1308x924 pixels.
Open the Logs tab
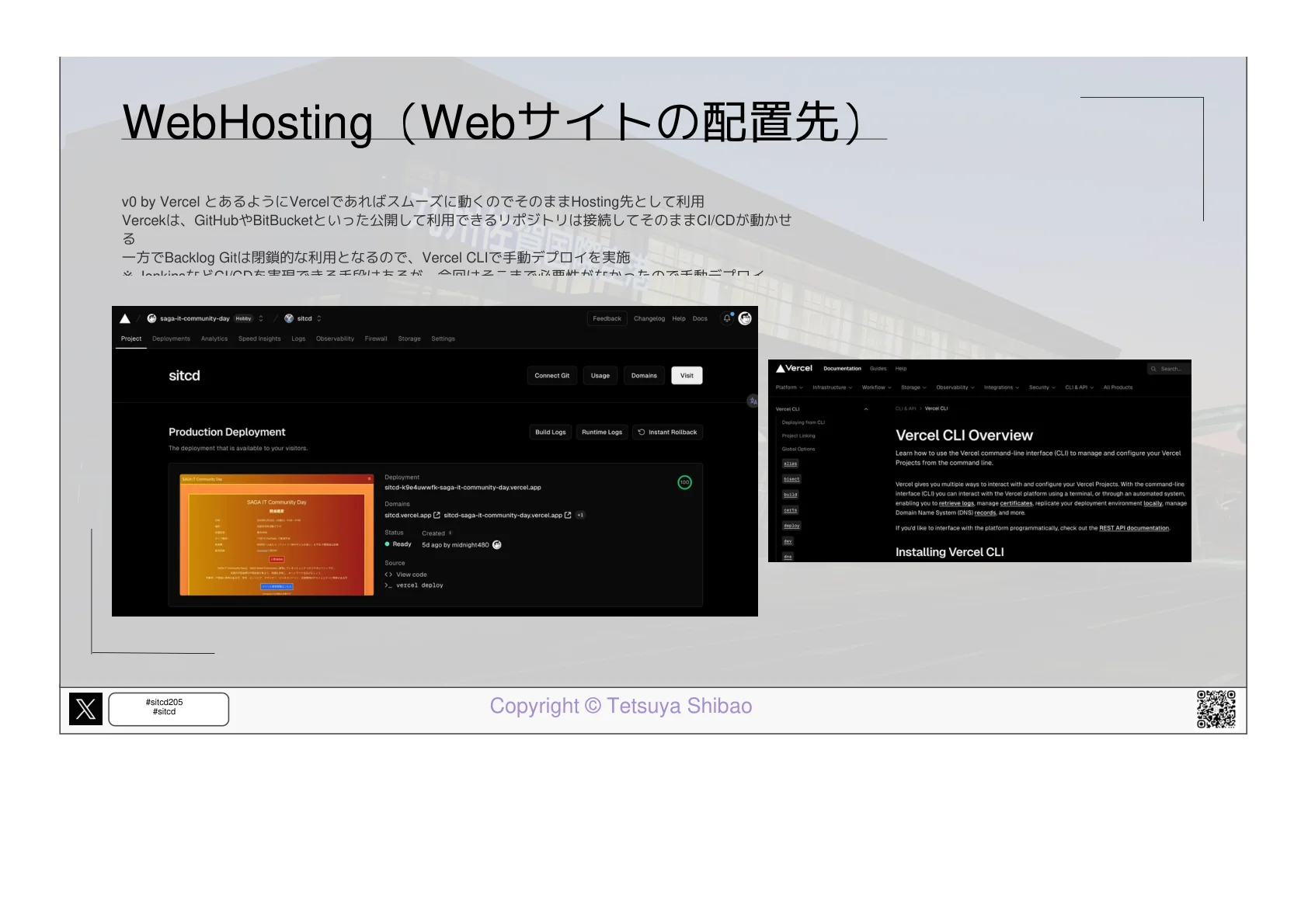(298, 339)
